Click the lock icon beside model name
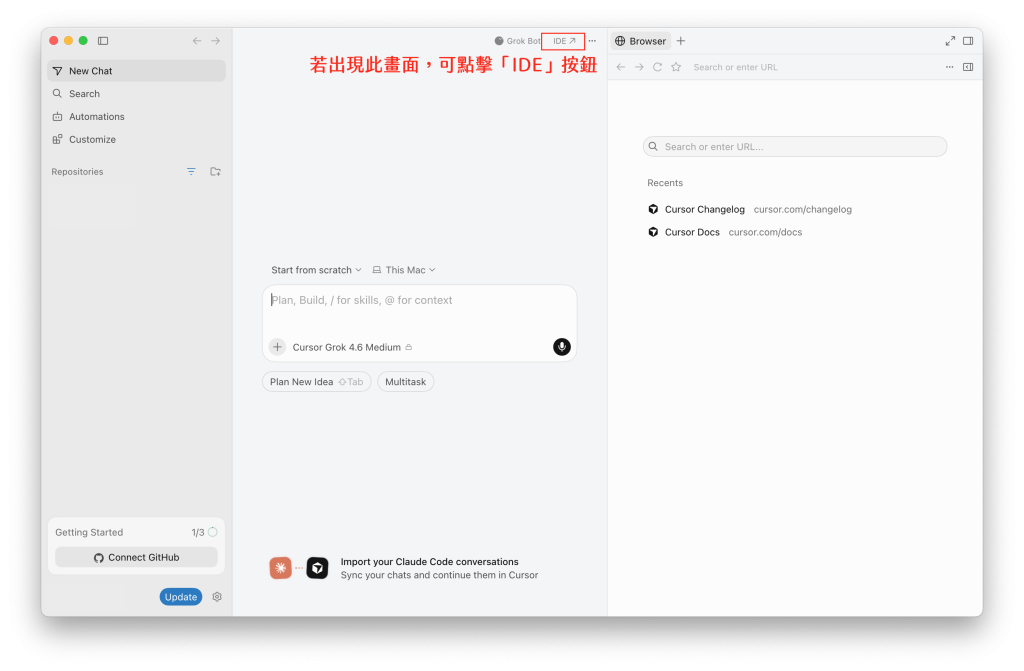Viewport: 1024px width, 671px height. (x=409, y=347)
